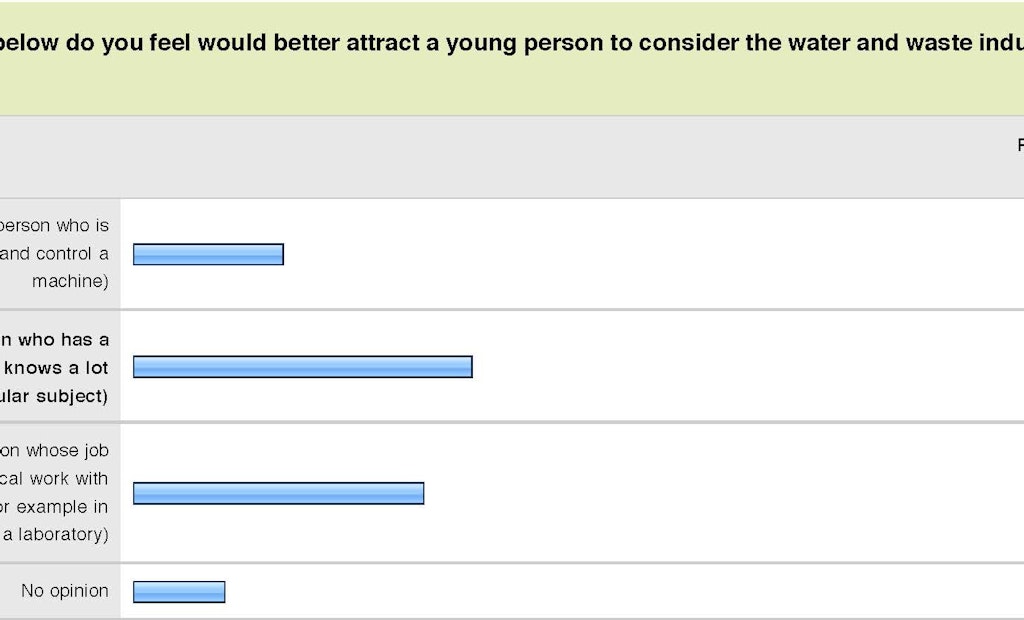Click the 'person who is' label line

click(54, 225)
